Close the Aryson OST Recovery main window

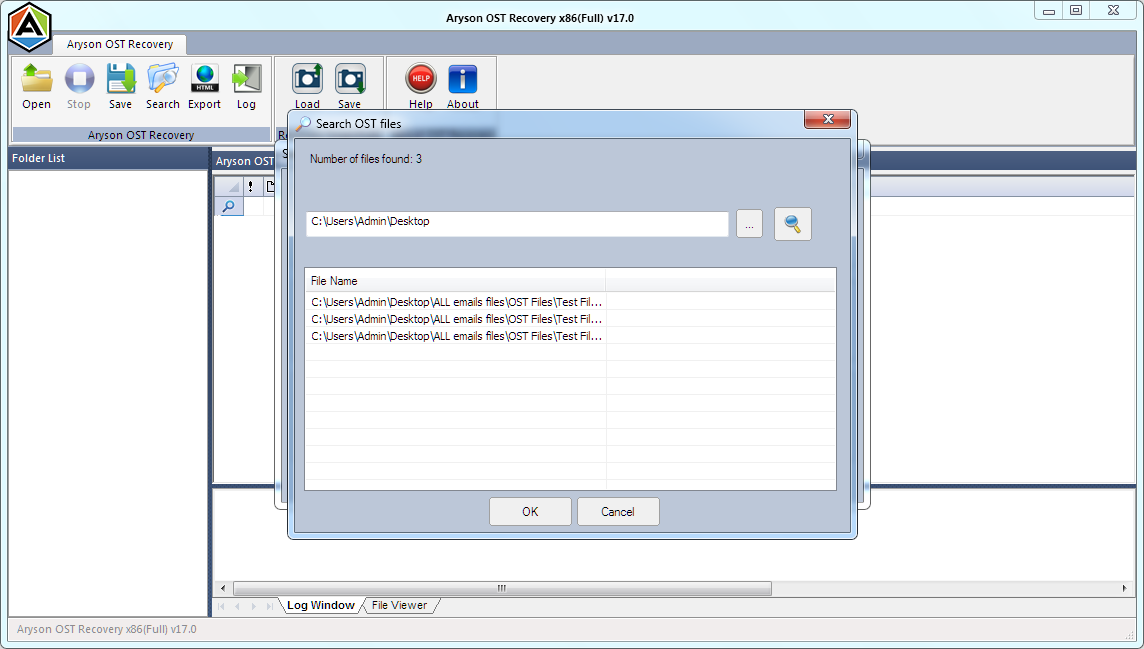coord(1113,11)
